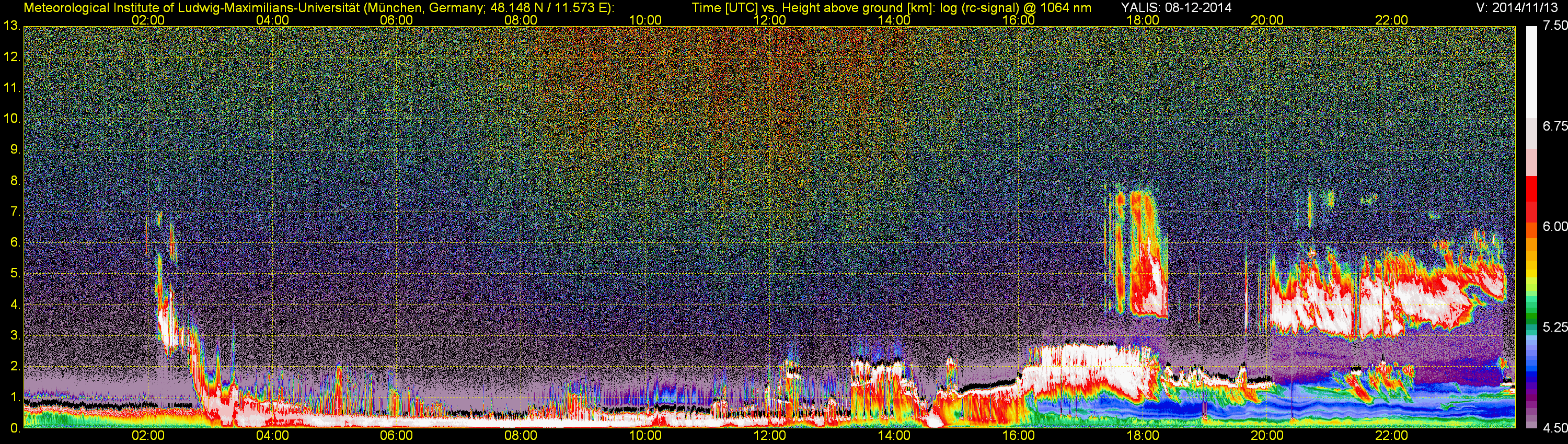Pick the 6 km height axis label
The height and width of the screenshot is (444, 1568).
[15, 243]
